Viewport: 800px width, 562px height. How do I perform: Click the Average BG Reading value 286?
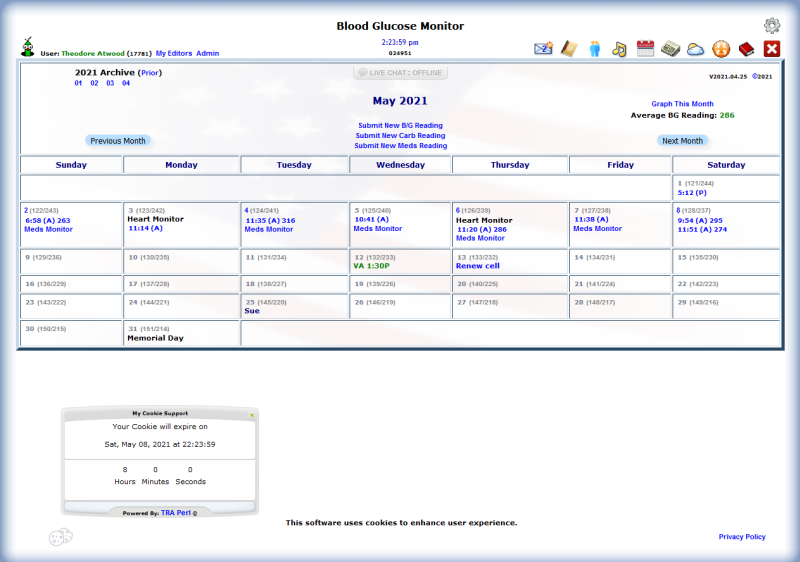[x=727, y=115]
